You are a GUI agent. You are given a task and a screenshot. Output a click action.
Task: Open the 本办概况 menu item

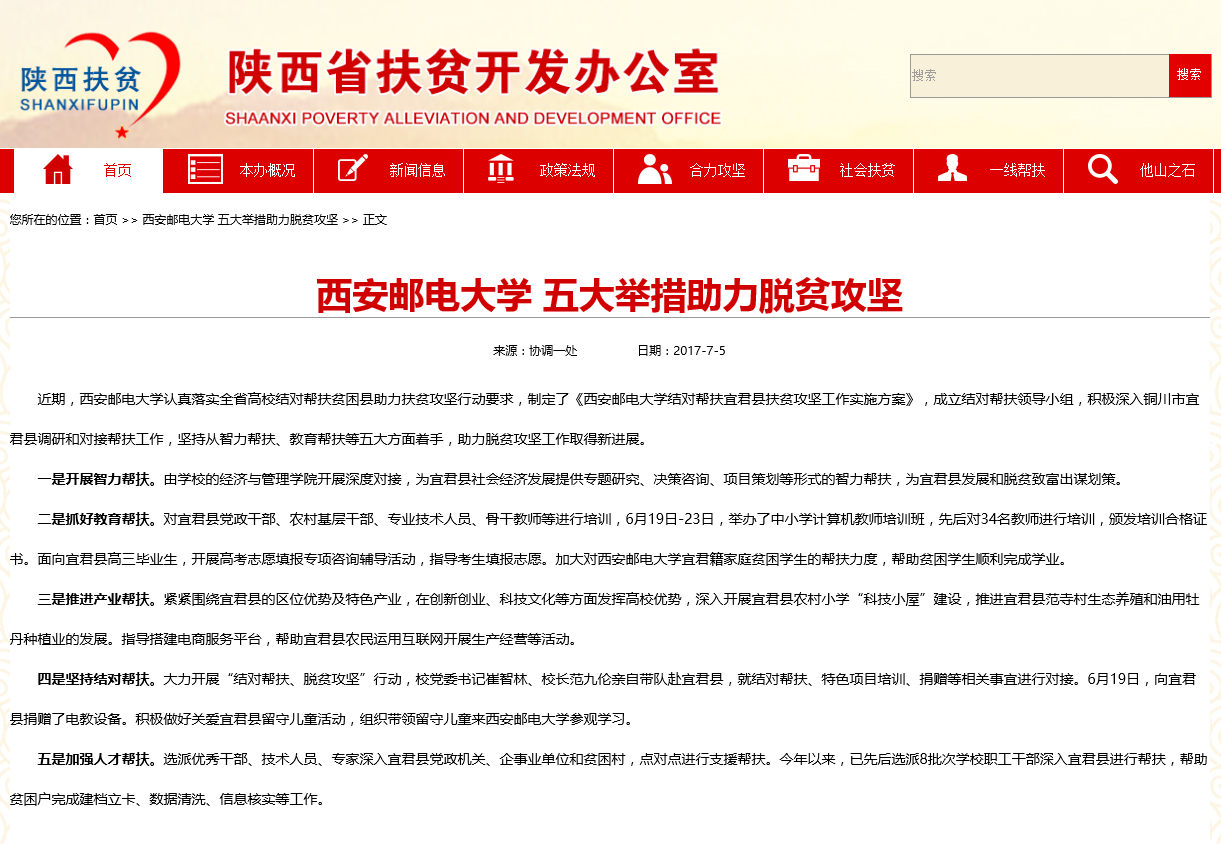pos(267,171)
